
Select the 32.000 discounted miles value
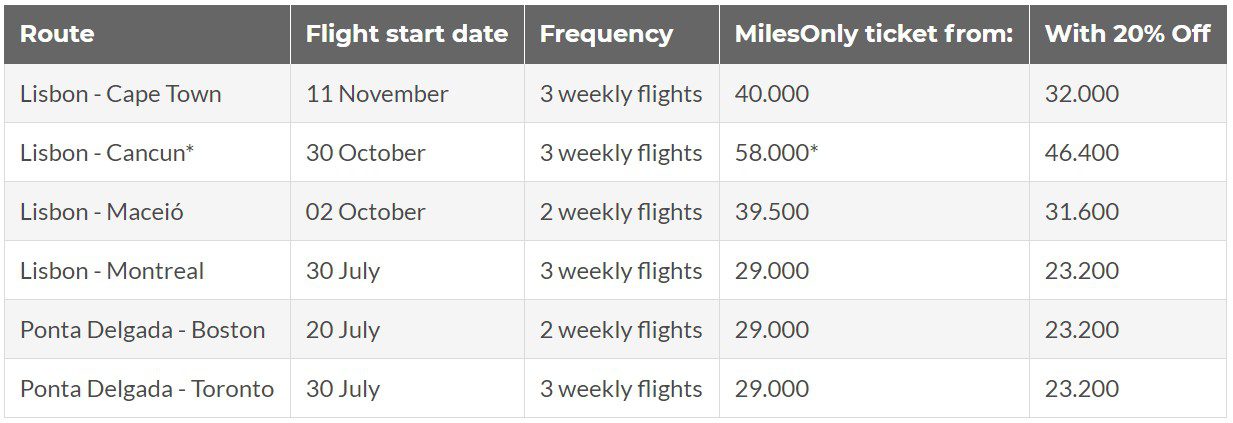pyautogui.click(x=1082, y=94)
